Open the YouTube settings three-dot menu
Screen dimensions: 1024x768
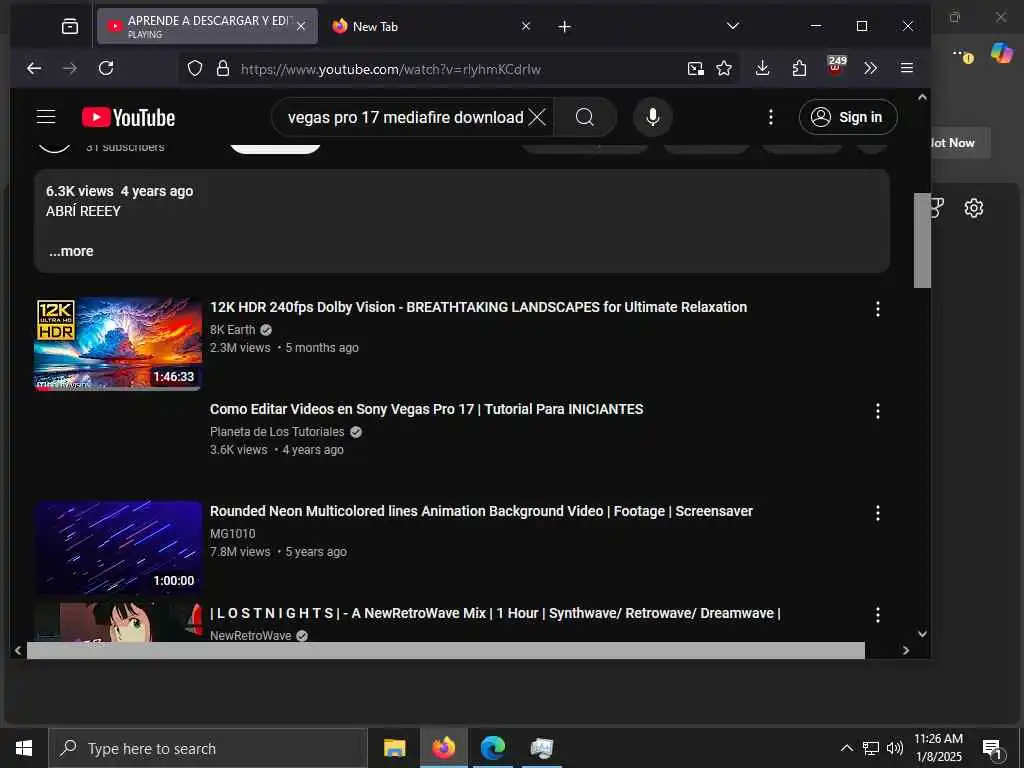click(771, 117)
